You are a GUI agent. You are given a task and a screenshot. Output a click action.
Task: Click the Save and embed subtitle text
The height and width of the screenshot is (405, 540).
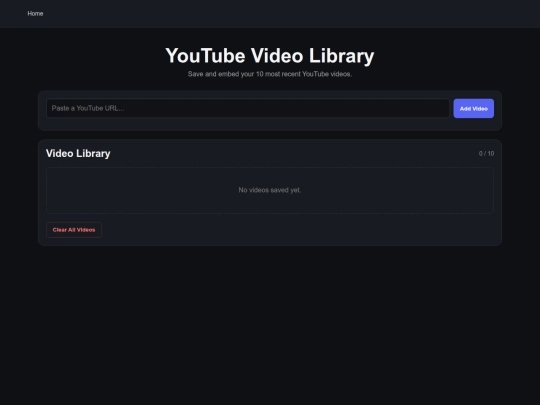click(270, 74)
